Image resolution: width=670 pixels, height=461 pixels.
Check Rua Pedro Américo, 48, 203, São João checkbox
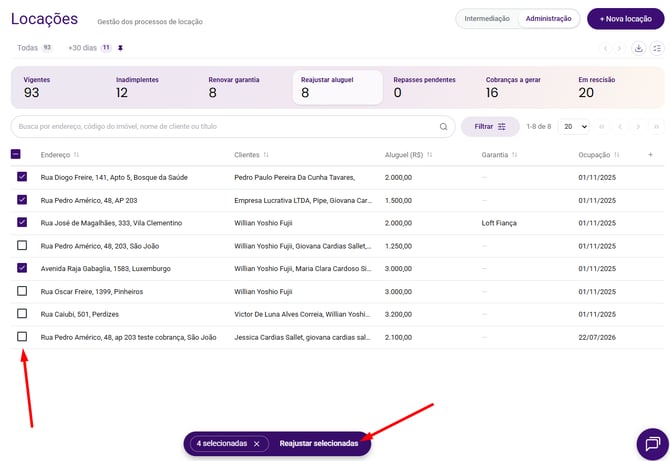[22, 245]
